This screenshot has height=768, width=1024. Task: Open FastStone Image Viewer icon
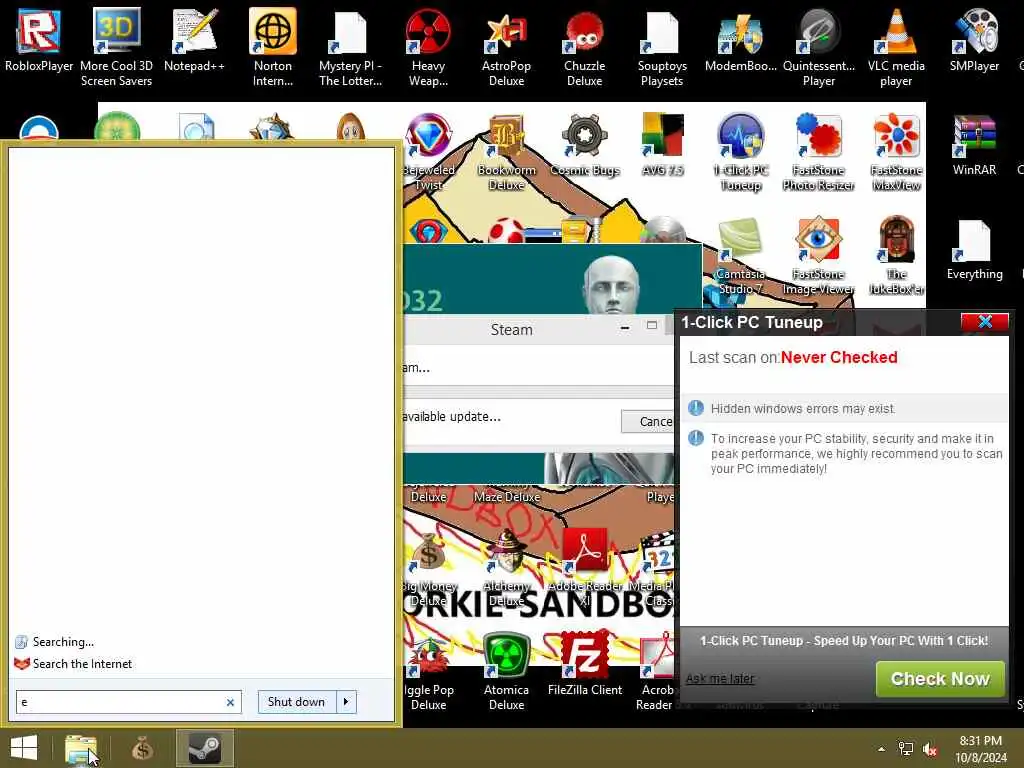click(818, 257)
